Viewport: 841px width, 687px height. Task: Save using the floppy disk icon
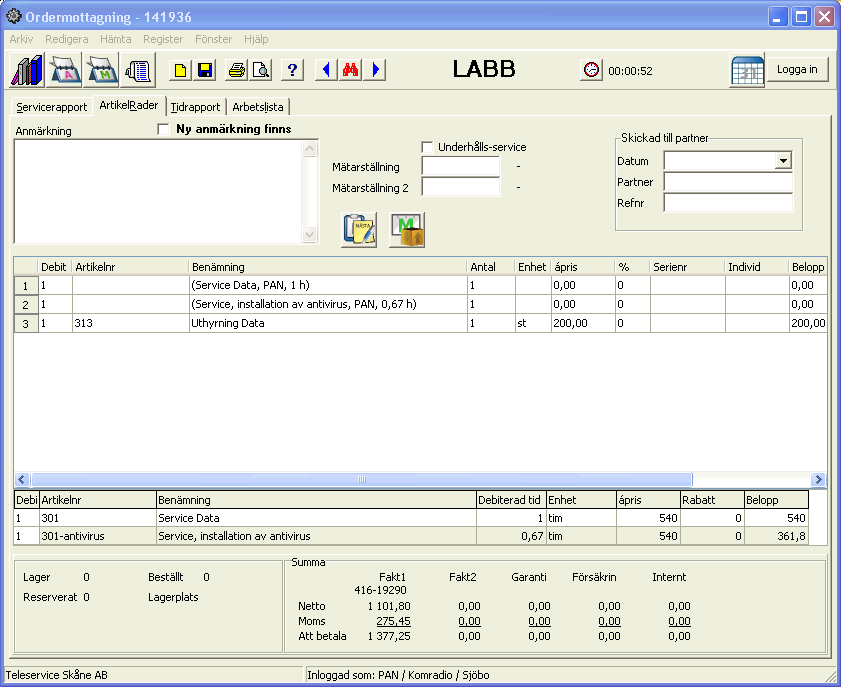click(x=204, y=70)
